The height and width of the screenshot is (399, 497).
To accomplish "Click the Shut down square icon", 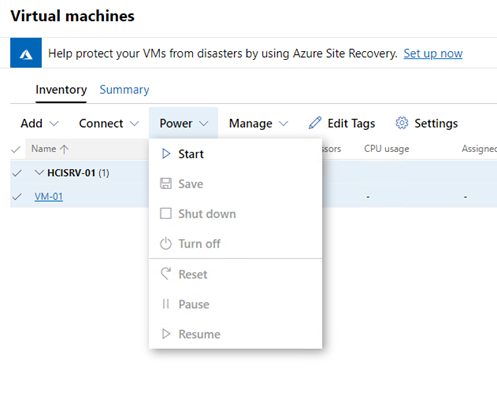I will [x=166, y=213].
